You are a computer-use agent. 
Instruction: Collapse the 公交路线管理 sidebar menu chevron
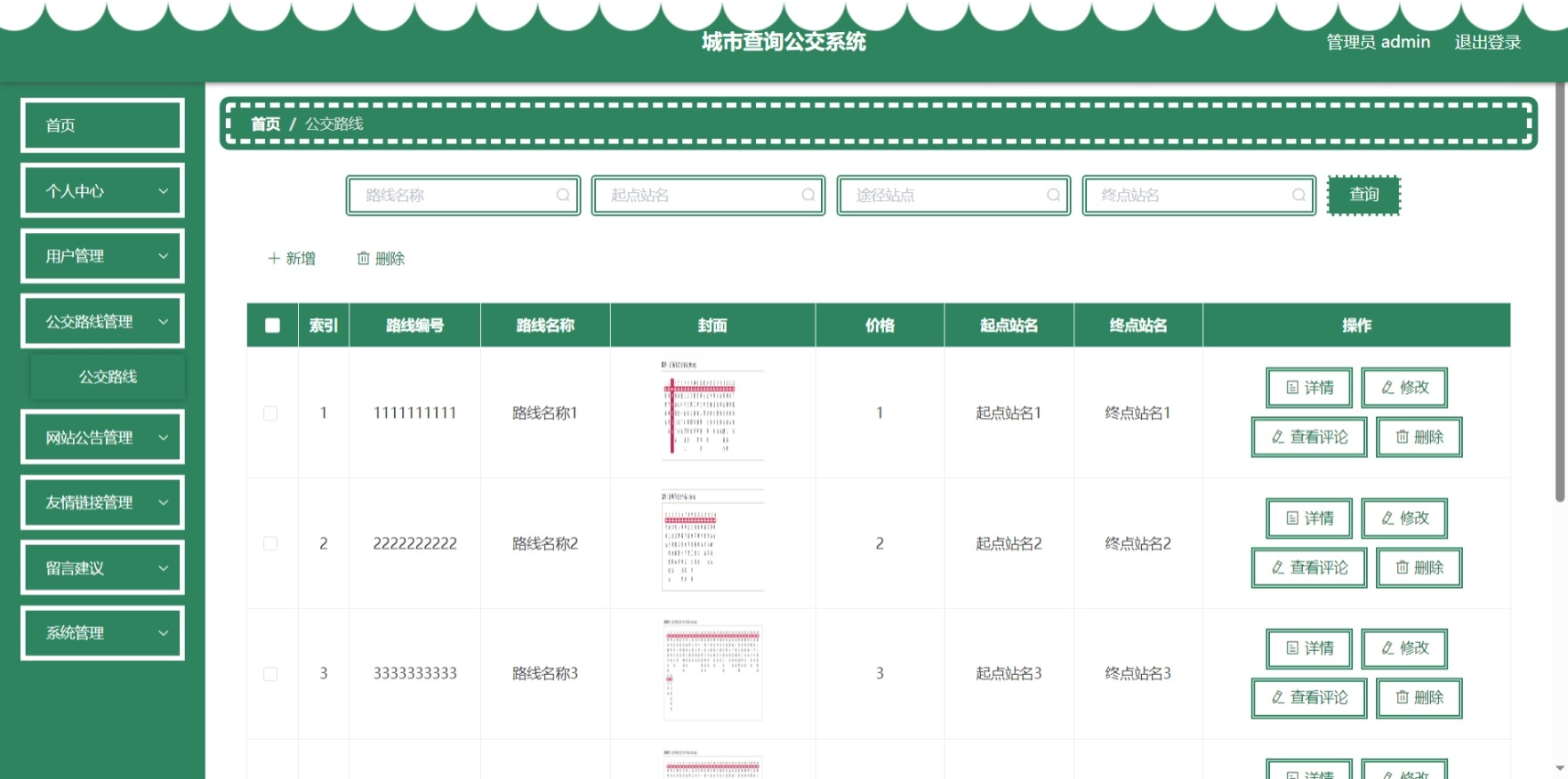coord(163,322)
